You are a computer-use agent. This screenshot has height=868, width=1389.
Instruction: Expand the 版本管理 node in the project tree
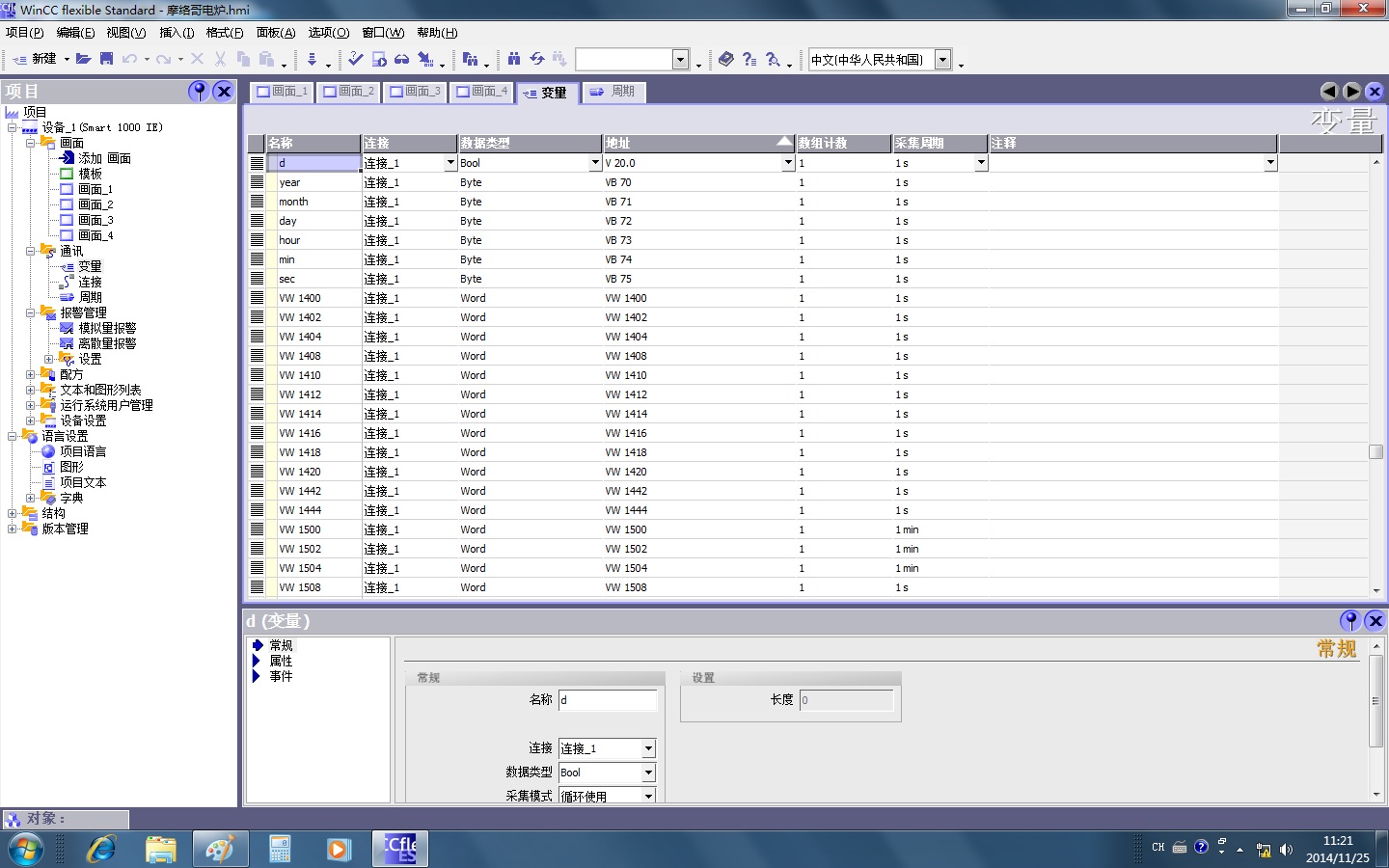point(12,529)
